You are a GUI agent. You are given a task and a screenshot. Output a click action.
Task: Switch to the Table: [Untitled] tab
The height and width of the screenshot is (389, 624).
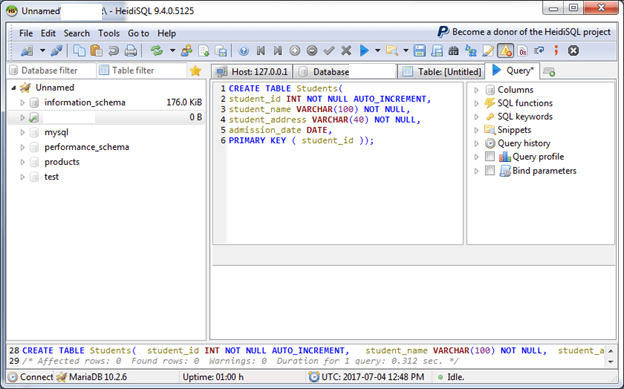tap(441, 72)
